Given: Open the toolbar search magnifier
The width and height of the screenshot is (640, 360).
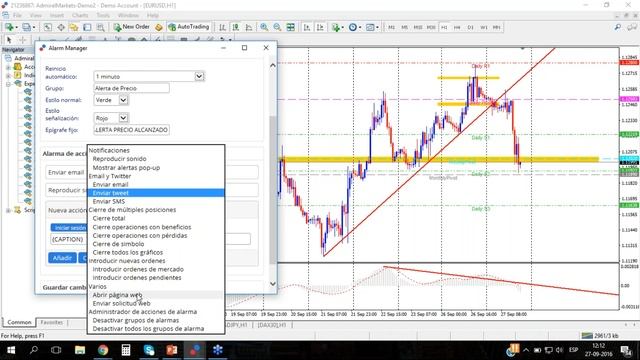Looking at the screenshot, I should [x=618, y=27].
